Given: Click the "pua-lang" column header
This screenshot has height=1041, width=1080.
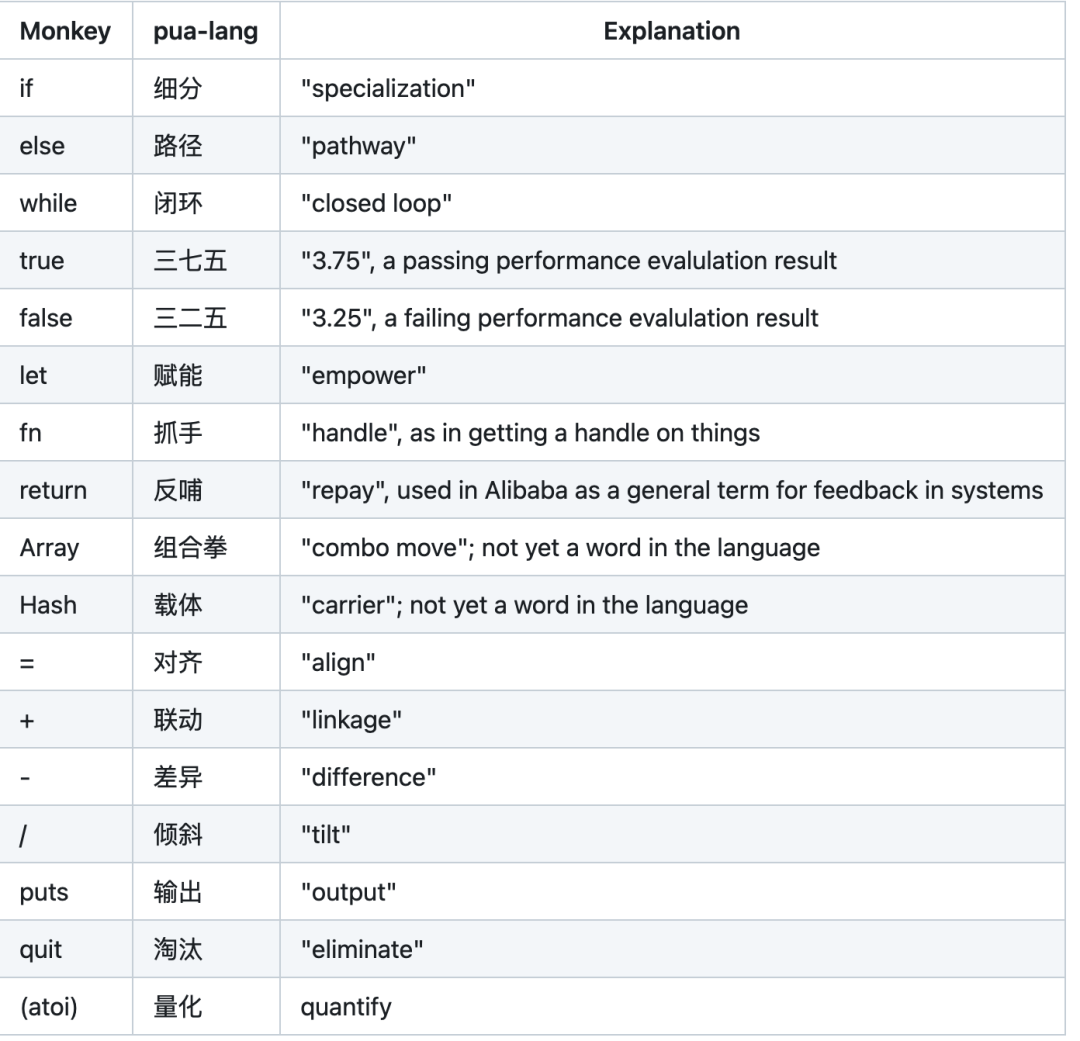Looking at the screenshot, I should point(205,32).
